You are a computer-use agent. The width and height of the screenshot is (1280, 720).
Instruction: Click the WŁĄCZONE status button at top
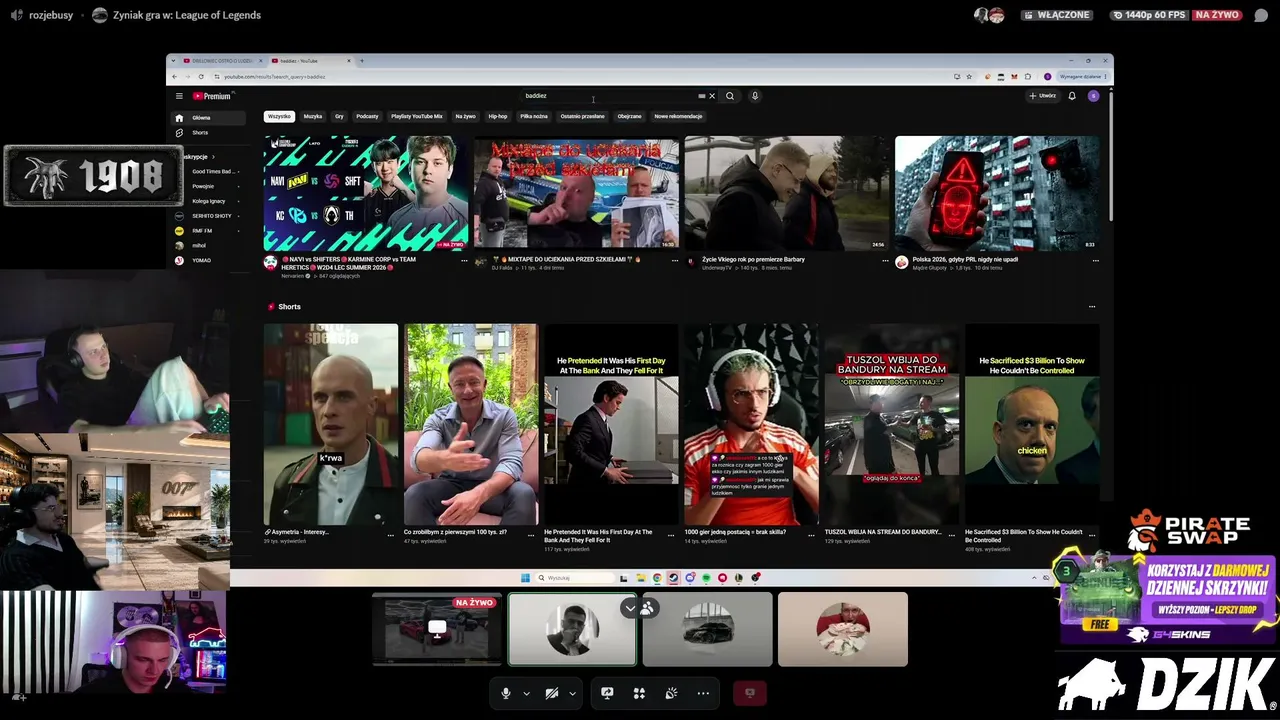click(1056, 15)
